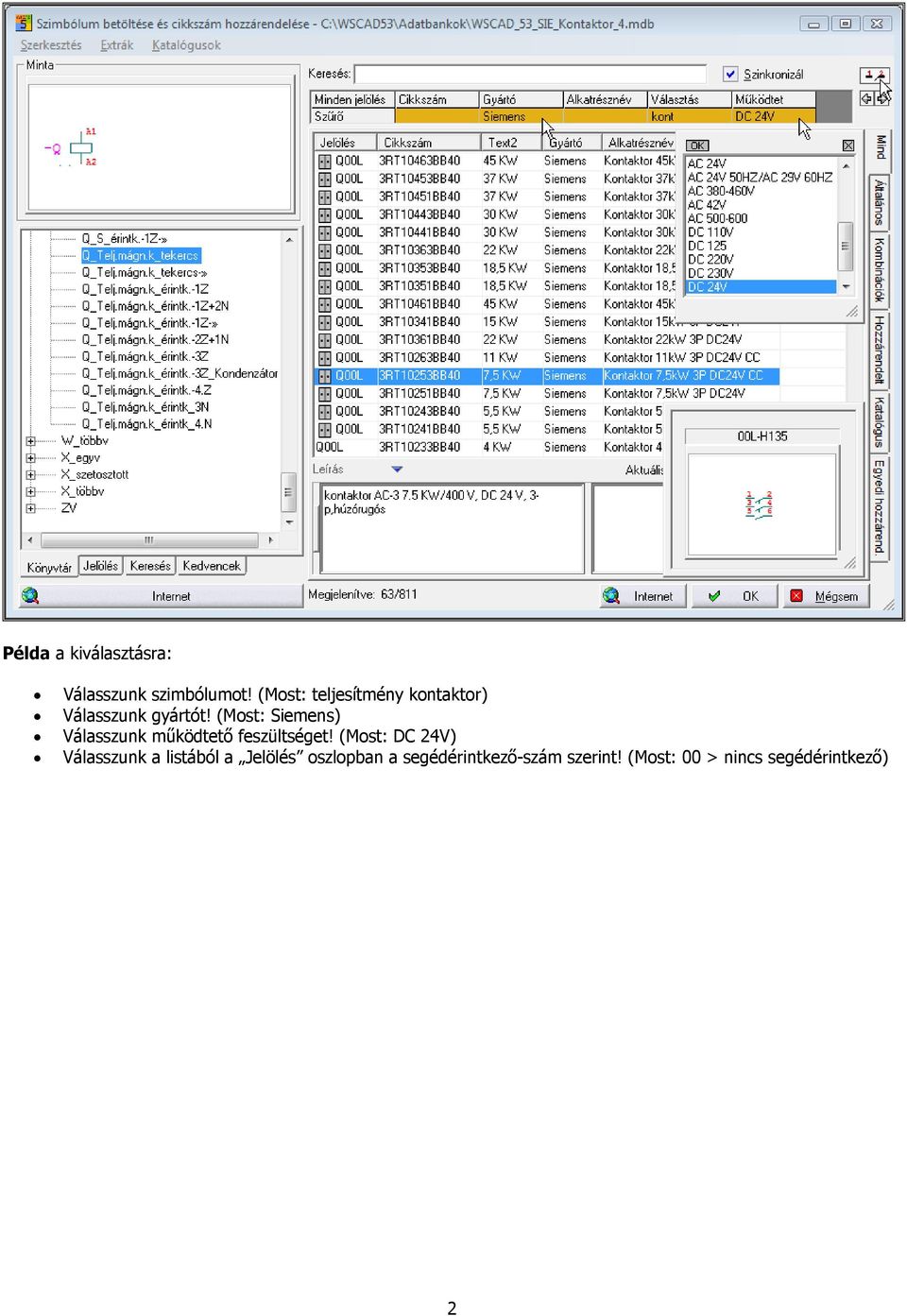907x1316 pixels.
Task: Select the Általános vertical tab
Action: click(x=881, y=201)
